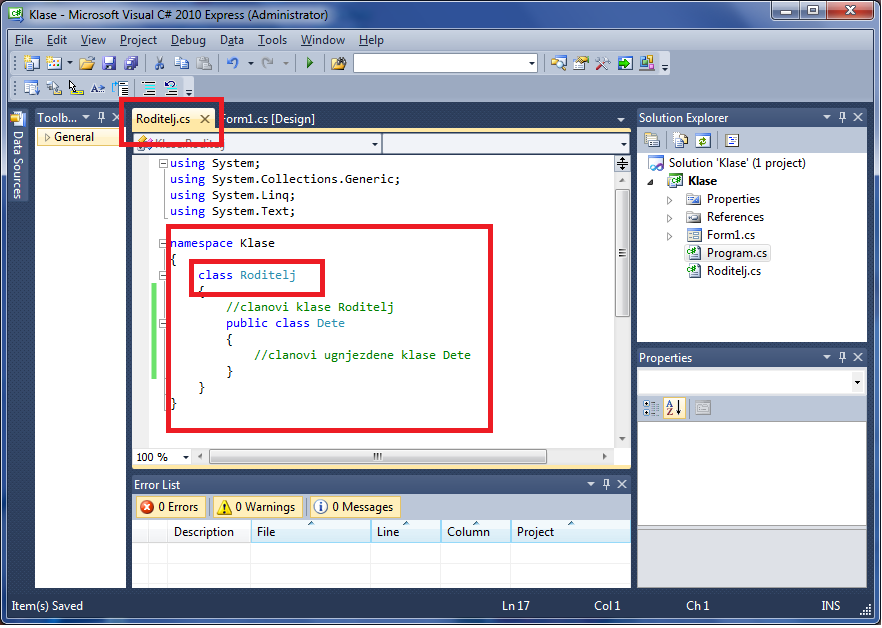
Task: Save the current file with the floppy icon
Action: click(109, 63)
